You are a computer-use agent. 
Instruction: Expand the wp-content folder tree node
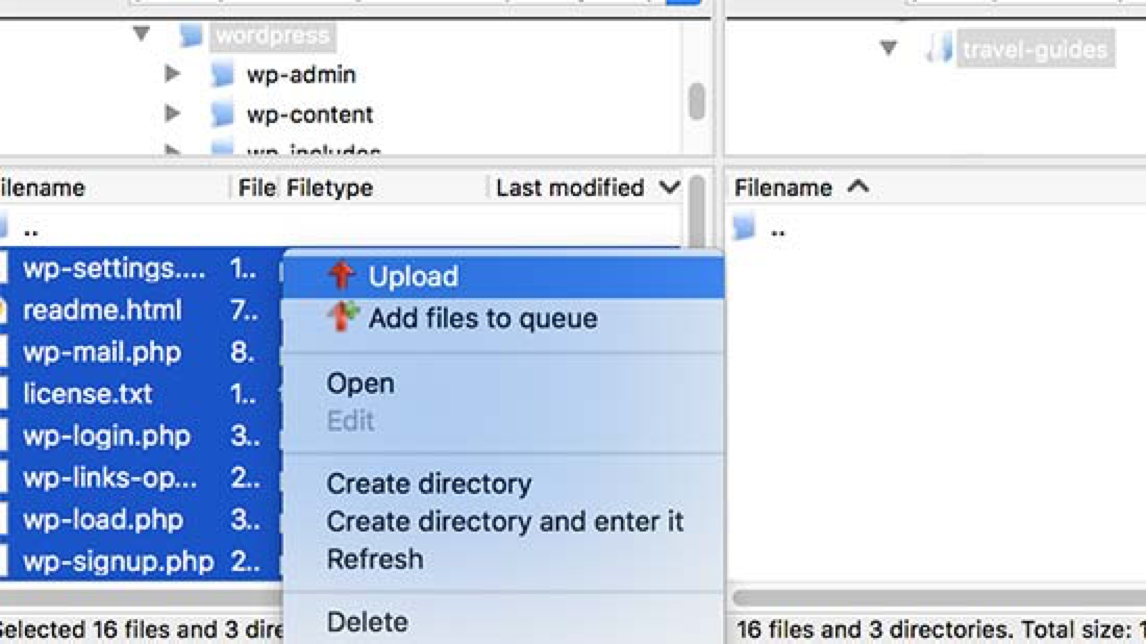(x=172, y=114)
